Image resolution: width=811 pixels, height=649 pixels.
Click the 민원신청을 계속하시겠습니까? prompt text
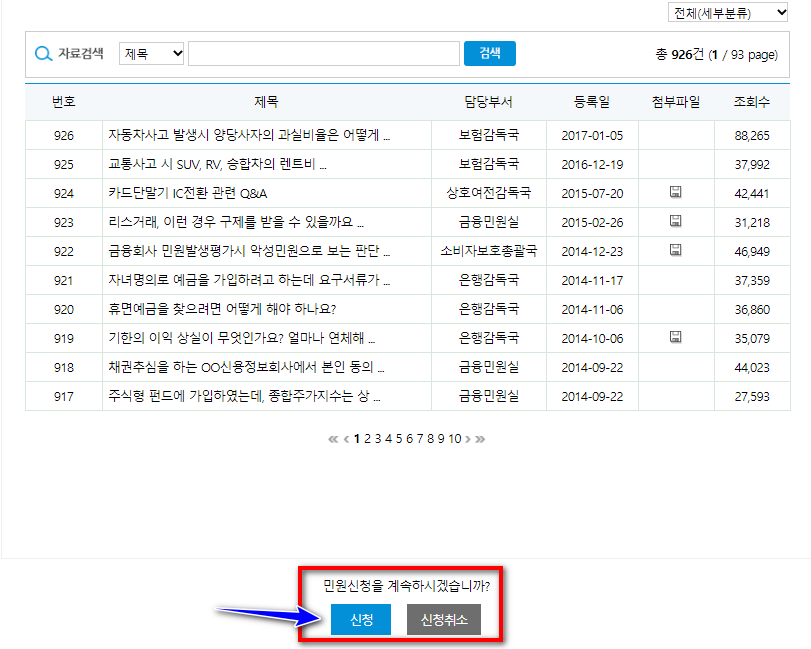407,586
